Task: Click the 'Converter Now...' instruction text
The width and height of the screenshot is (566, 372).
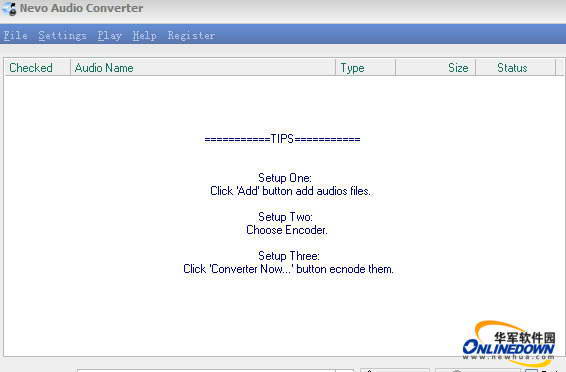Action: 288,269
